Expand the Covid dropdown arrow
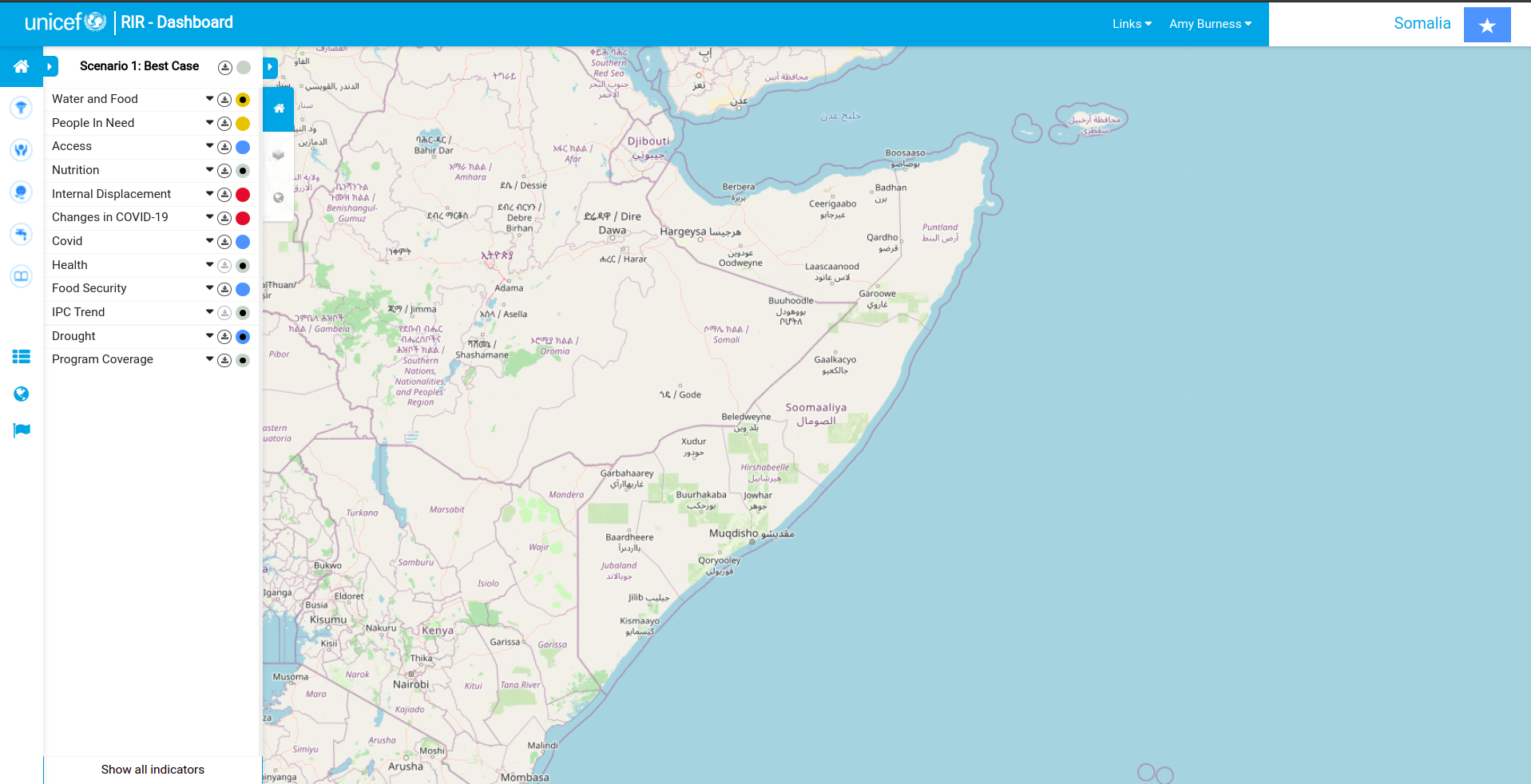 pyautogui.click(x=209, y=241)
